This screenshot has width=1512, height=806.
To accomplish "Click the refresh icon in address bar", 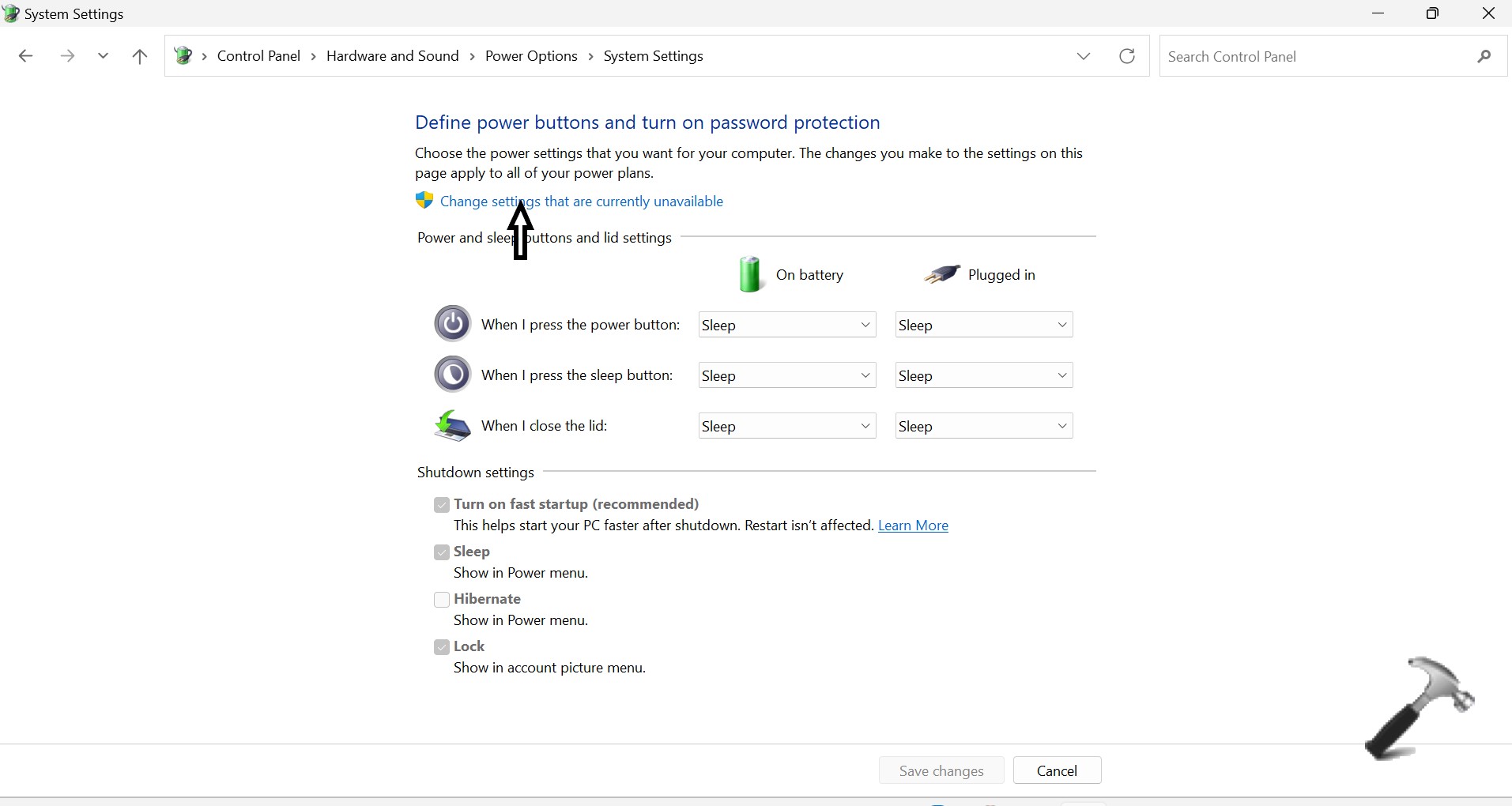I will click(1127, 56).
